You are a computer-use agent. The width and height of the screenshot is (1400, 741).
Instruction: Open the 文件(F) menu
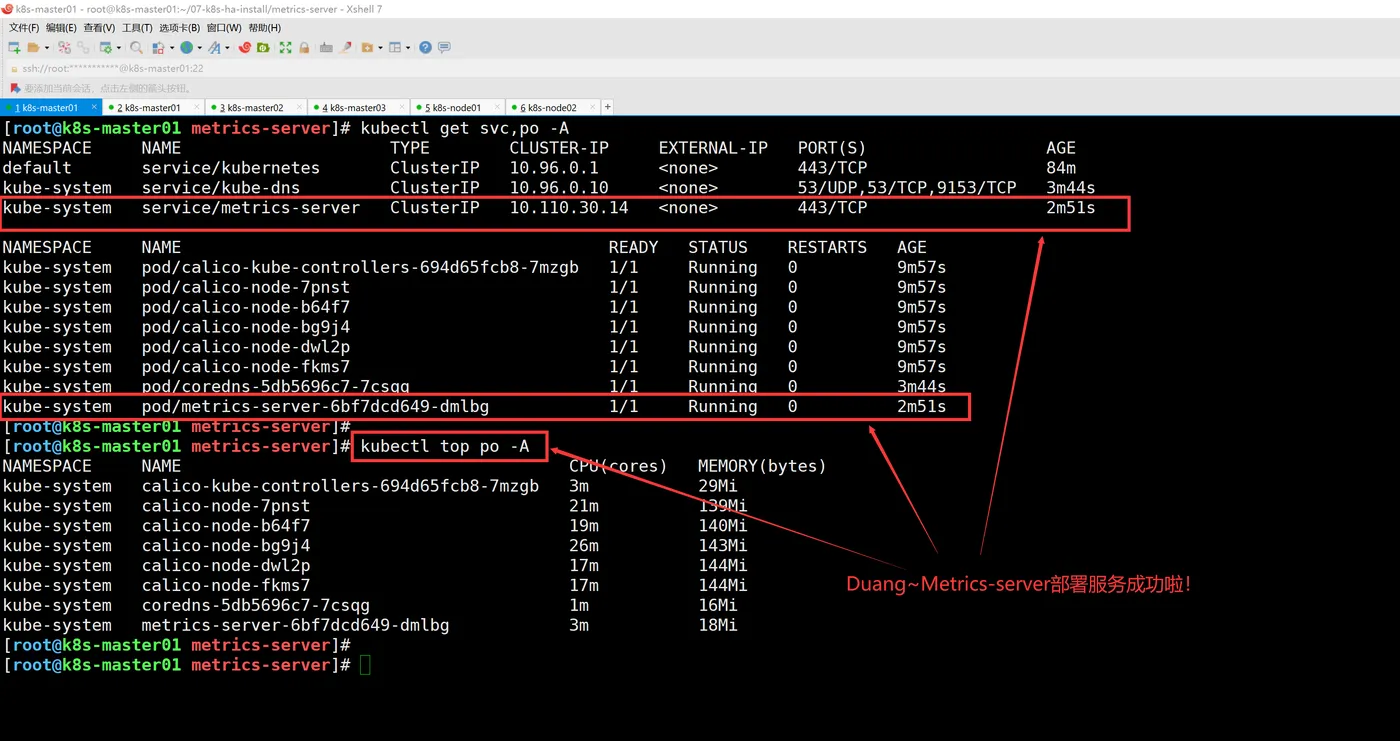point(24,28)
